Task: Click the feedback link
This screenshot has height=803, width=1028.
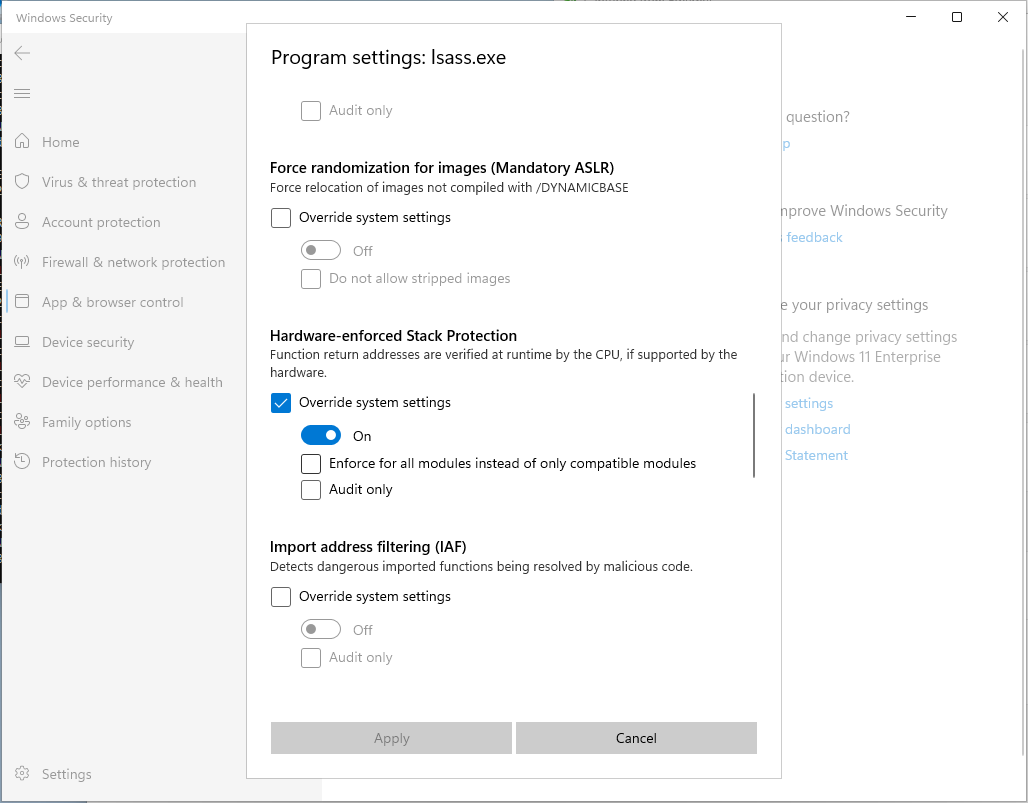Action: 814,237
